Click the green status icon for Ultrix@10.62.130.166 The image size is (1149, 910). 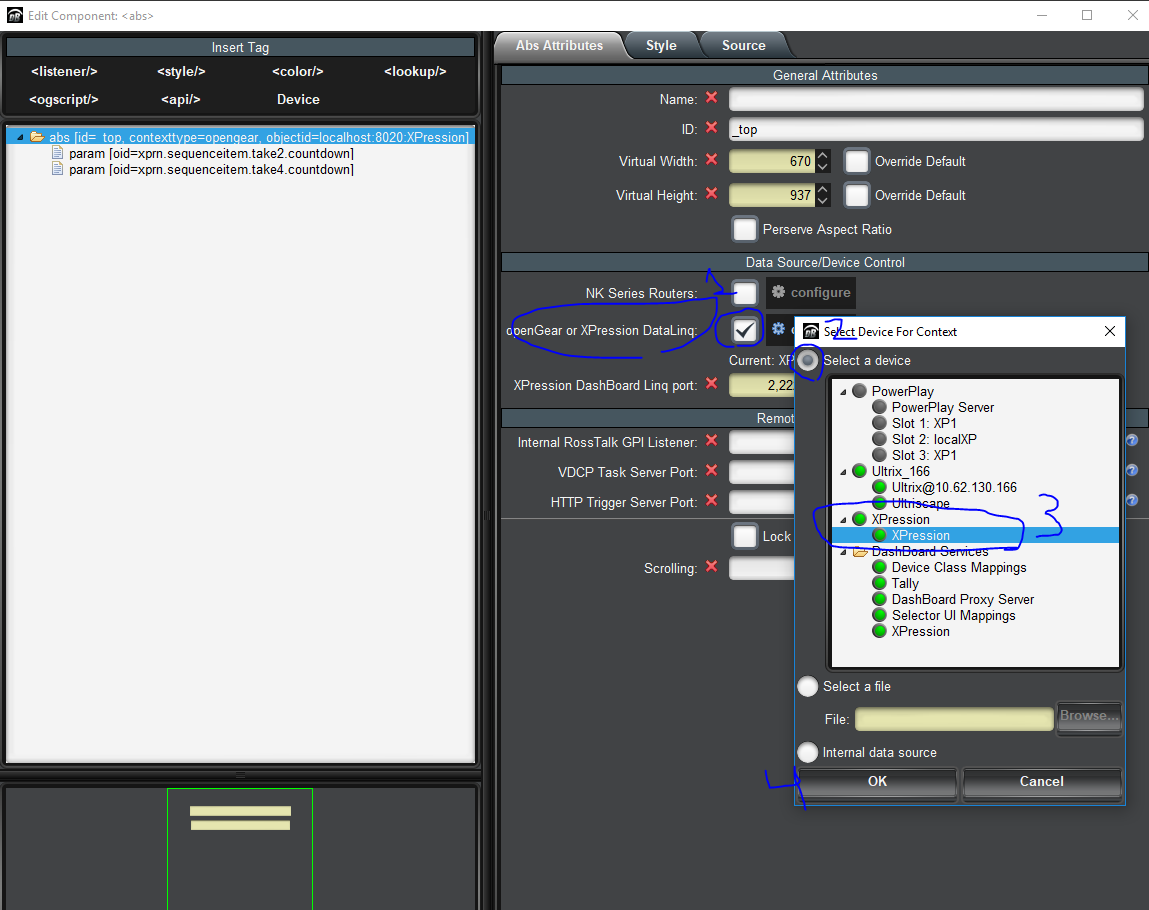tap(879, 487)
